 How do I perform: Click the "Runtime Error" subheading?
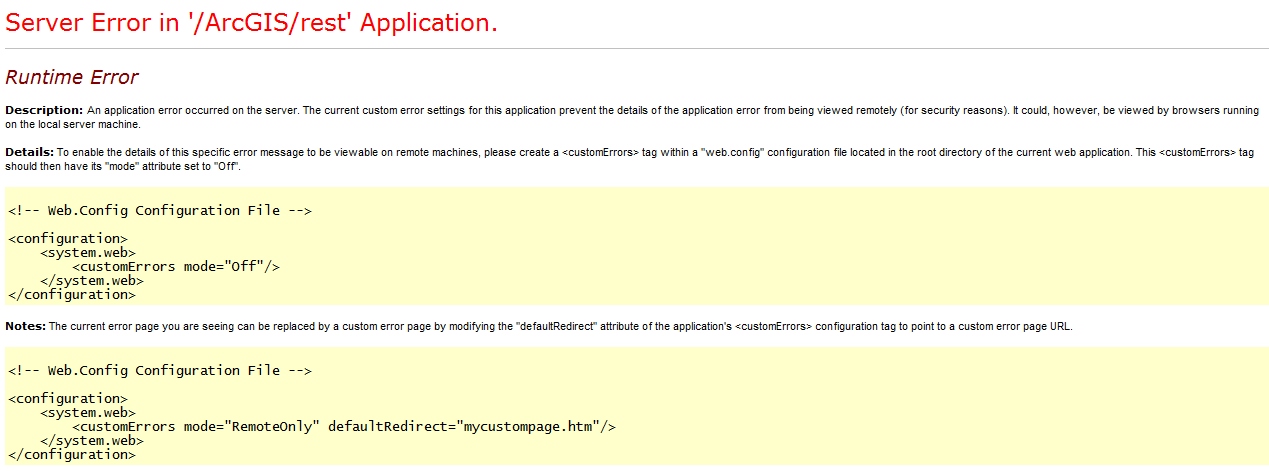[x=72, y=77]
